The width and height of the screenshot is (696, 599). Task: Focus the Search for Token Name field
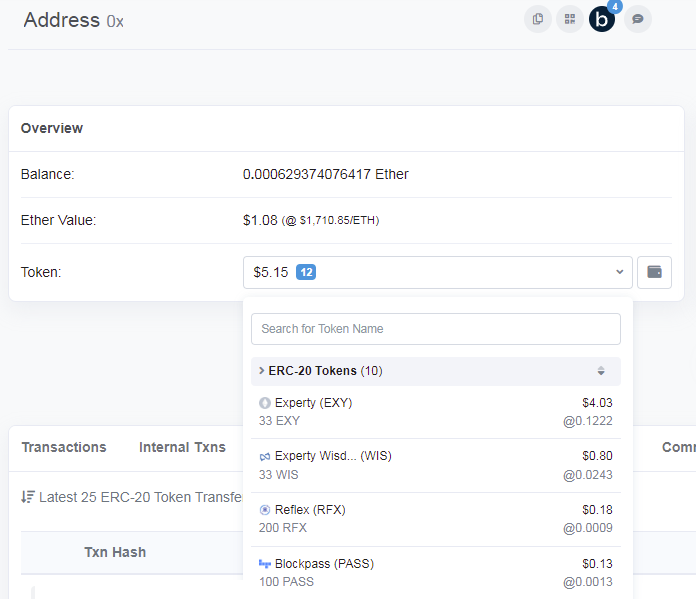coord(436,329)
